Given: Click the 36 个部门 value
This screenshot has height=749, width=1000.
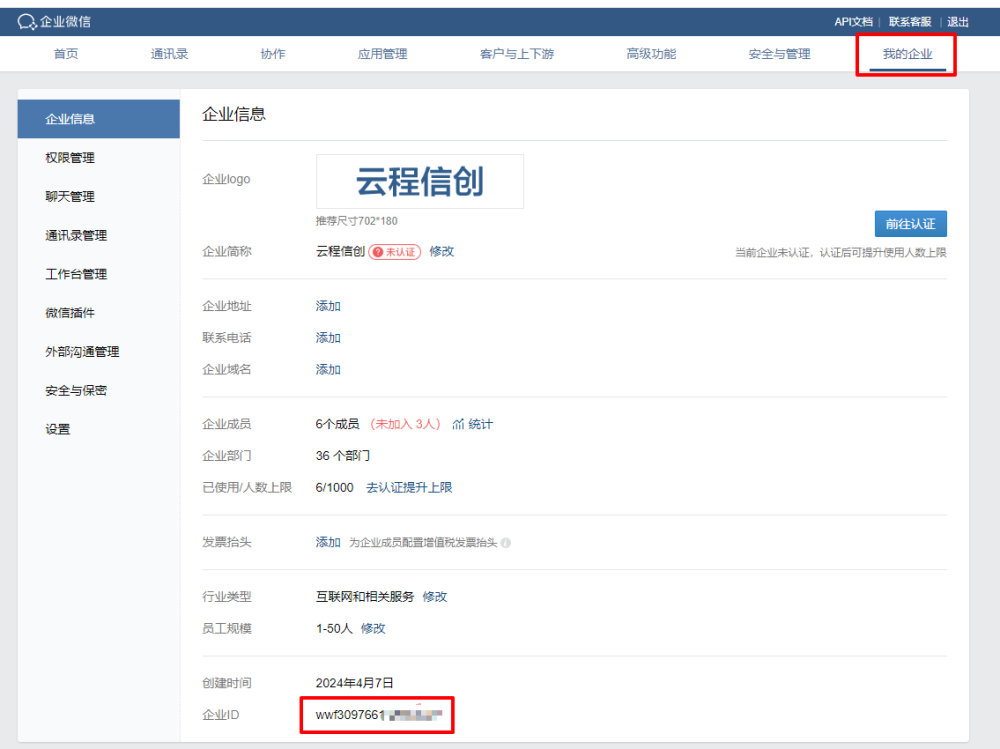Looking at the screenshot, I should [x=342, y=456].
